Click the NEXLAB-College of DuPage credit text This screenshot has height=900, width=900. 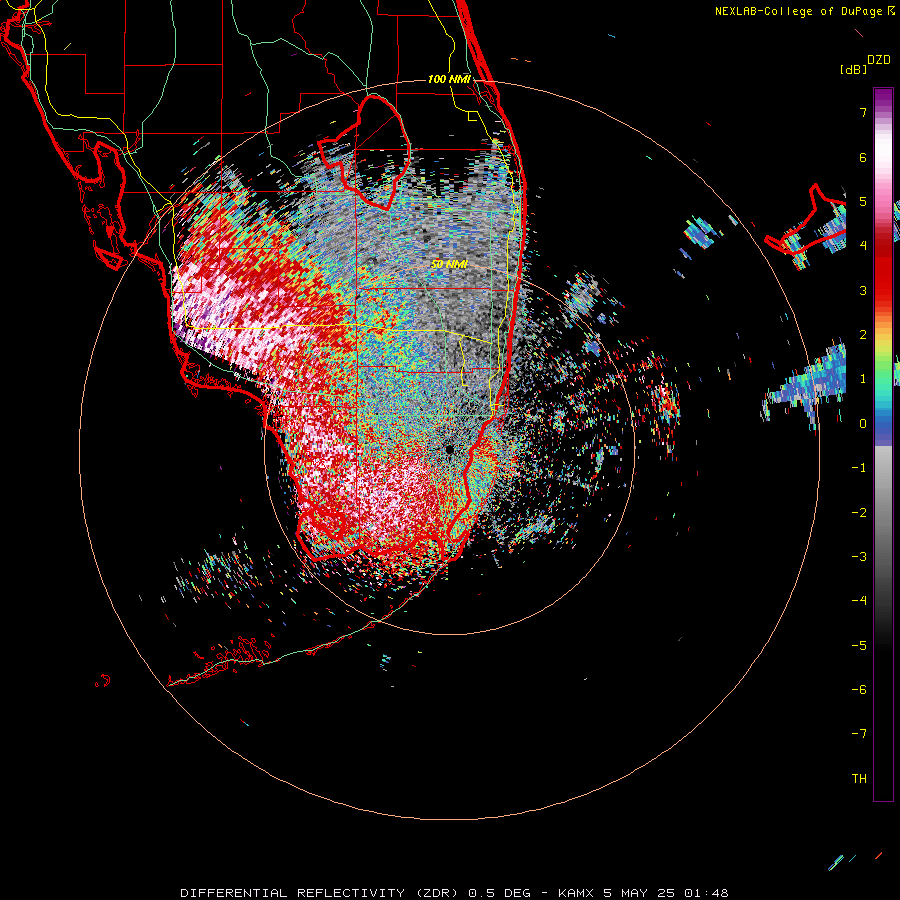pos(804,11)
